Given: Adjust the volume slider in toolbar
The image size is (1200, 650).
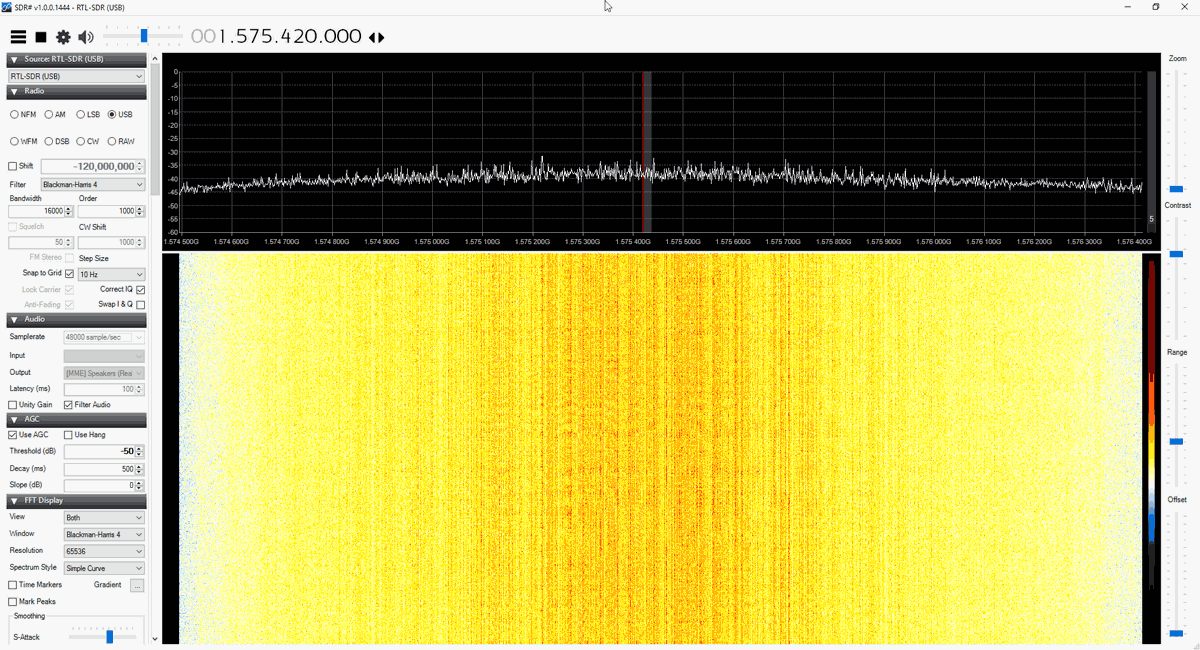Looking at the screenshot, I should tap(143, 36).
